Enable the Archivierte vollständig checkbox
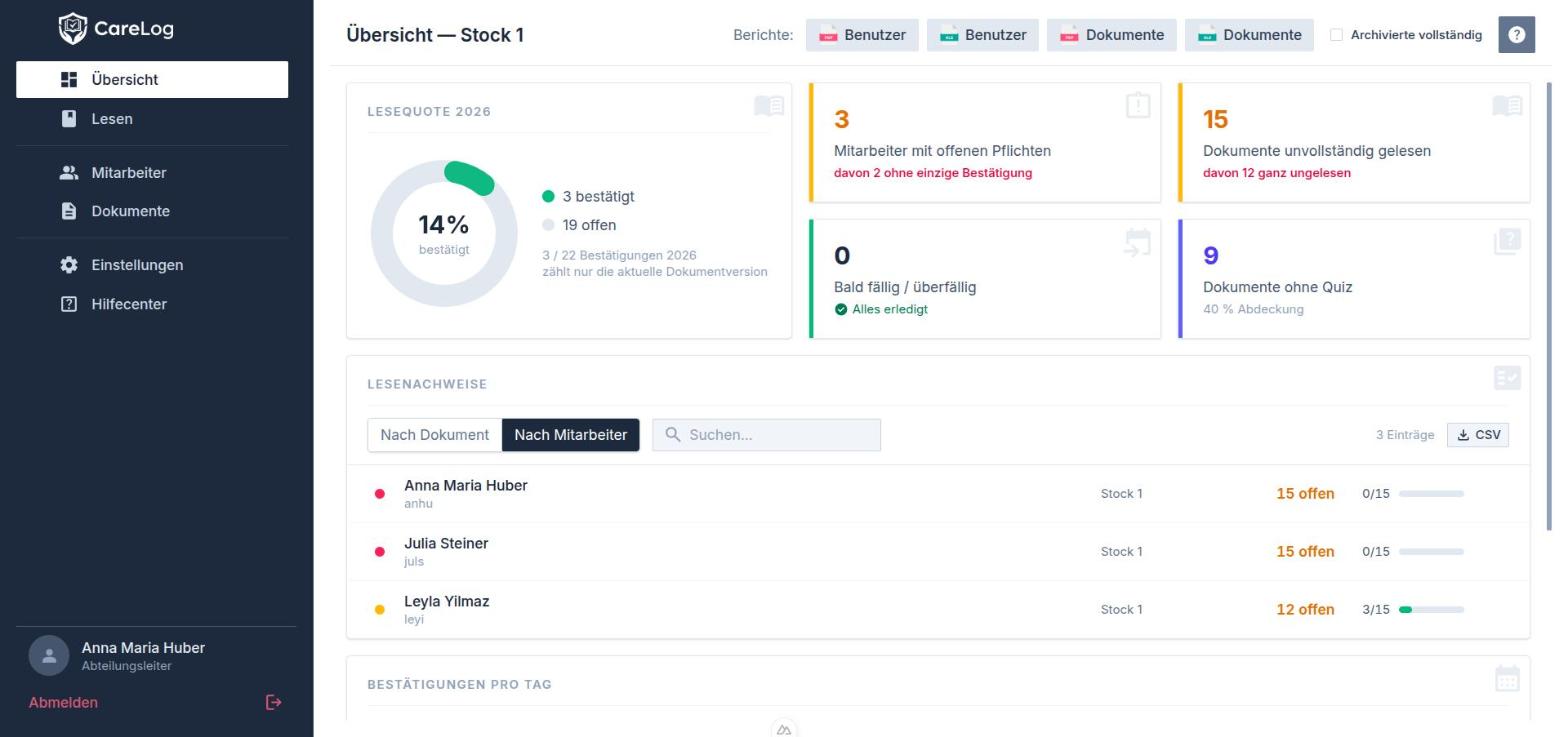 tap(1336, 35)
